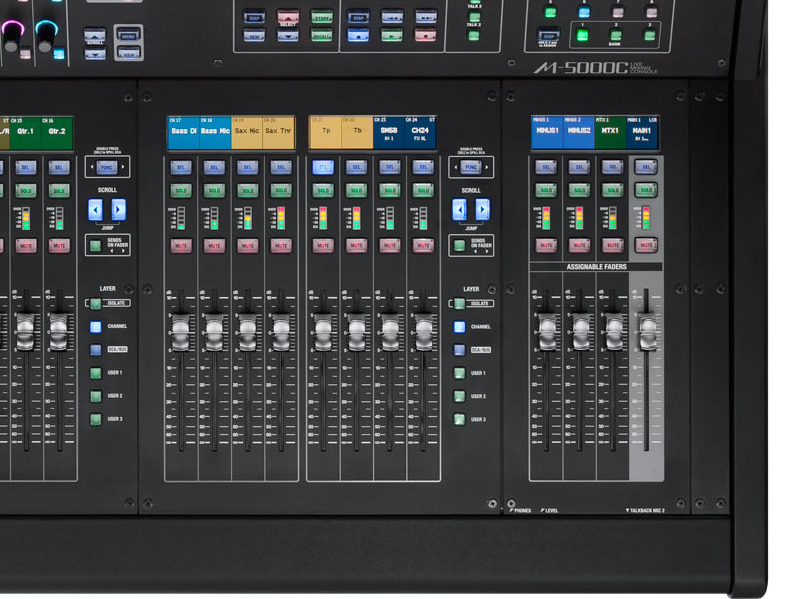Choose BANK 1 button
This screenshot has width=807, height=599.
(582, 35)
